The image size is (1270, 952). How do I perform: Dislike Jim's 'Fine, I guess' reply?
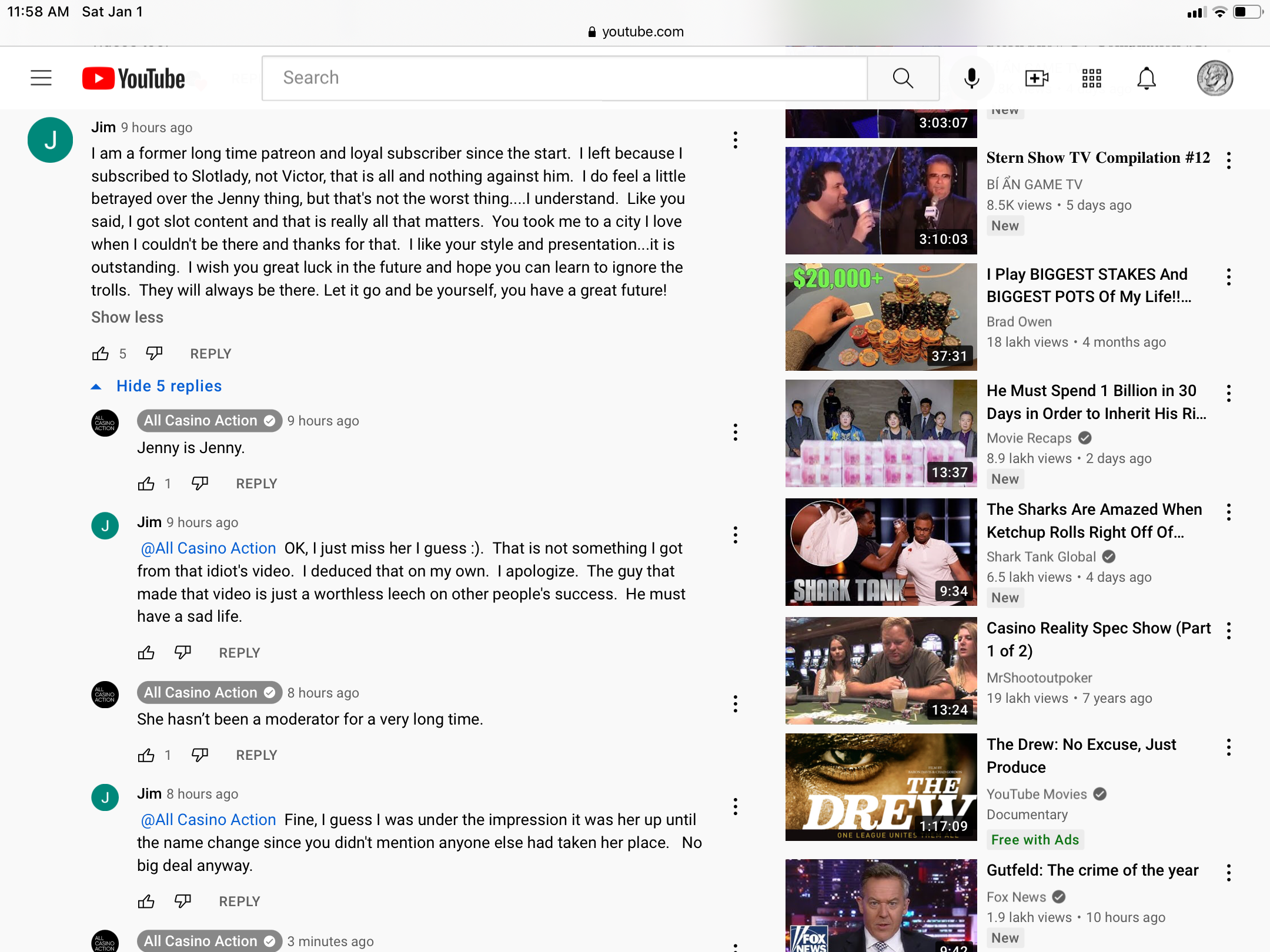tap(183, 901)
